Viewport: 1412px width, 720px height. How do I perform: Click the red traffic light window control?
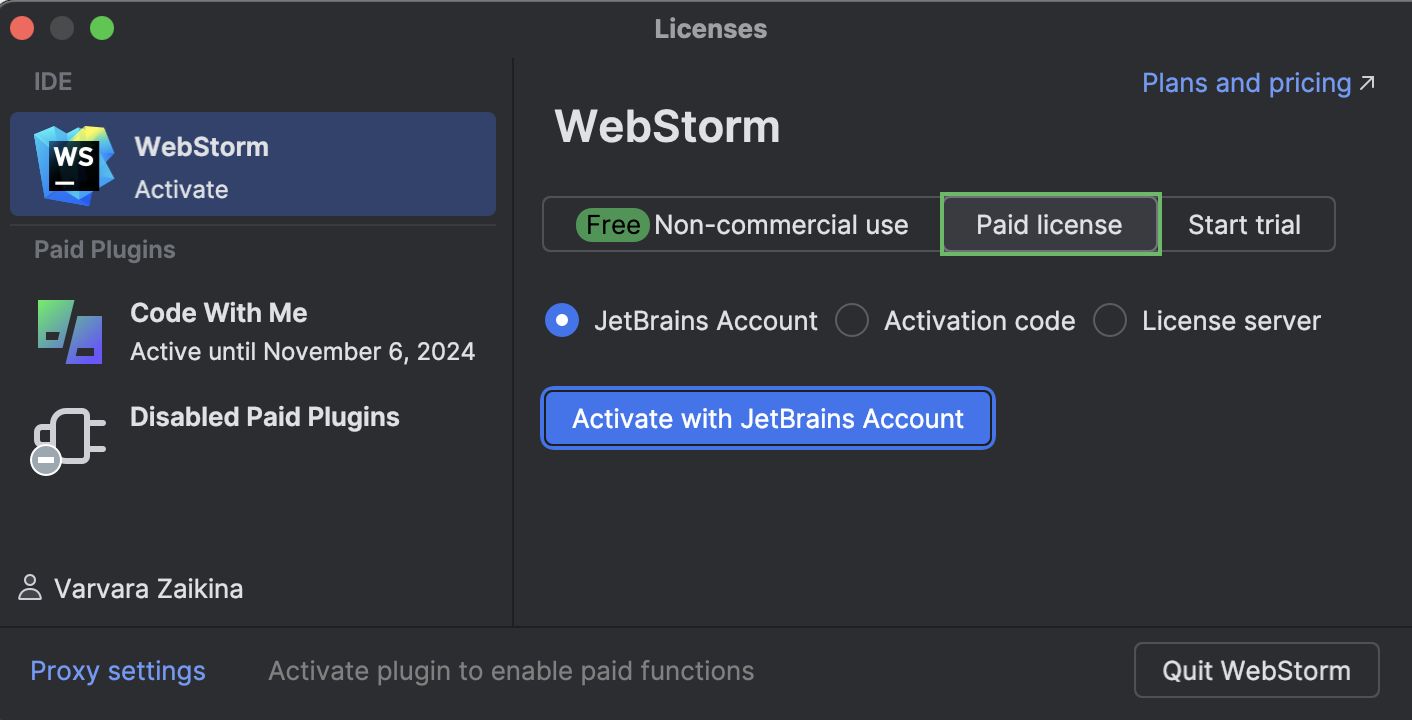tap(22, 27)
